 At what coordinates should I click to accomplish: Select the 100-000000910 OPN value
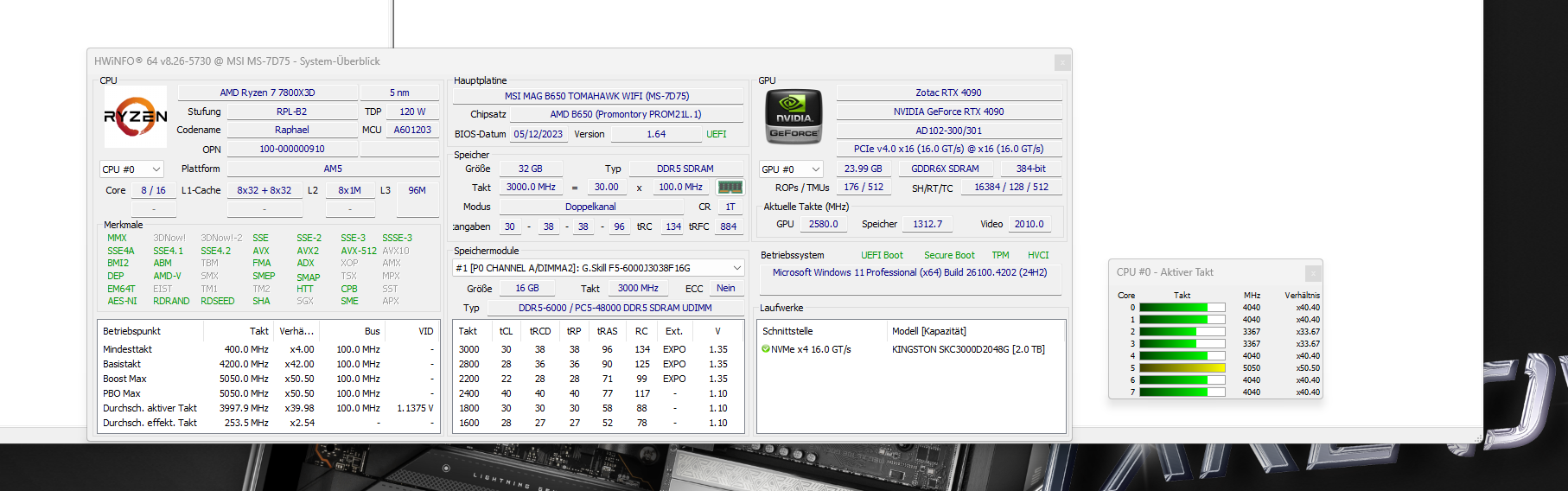pyautogui.click(x=291, y=149)
